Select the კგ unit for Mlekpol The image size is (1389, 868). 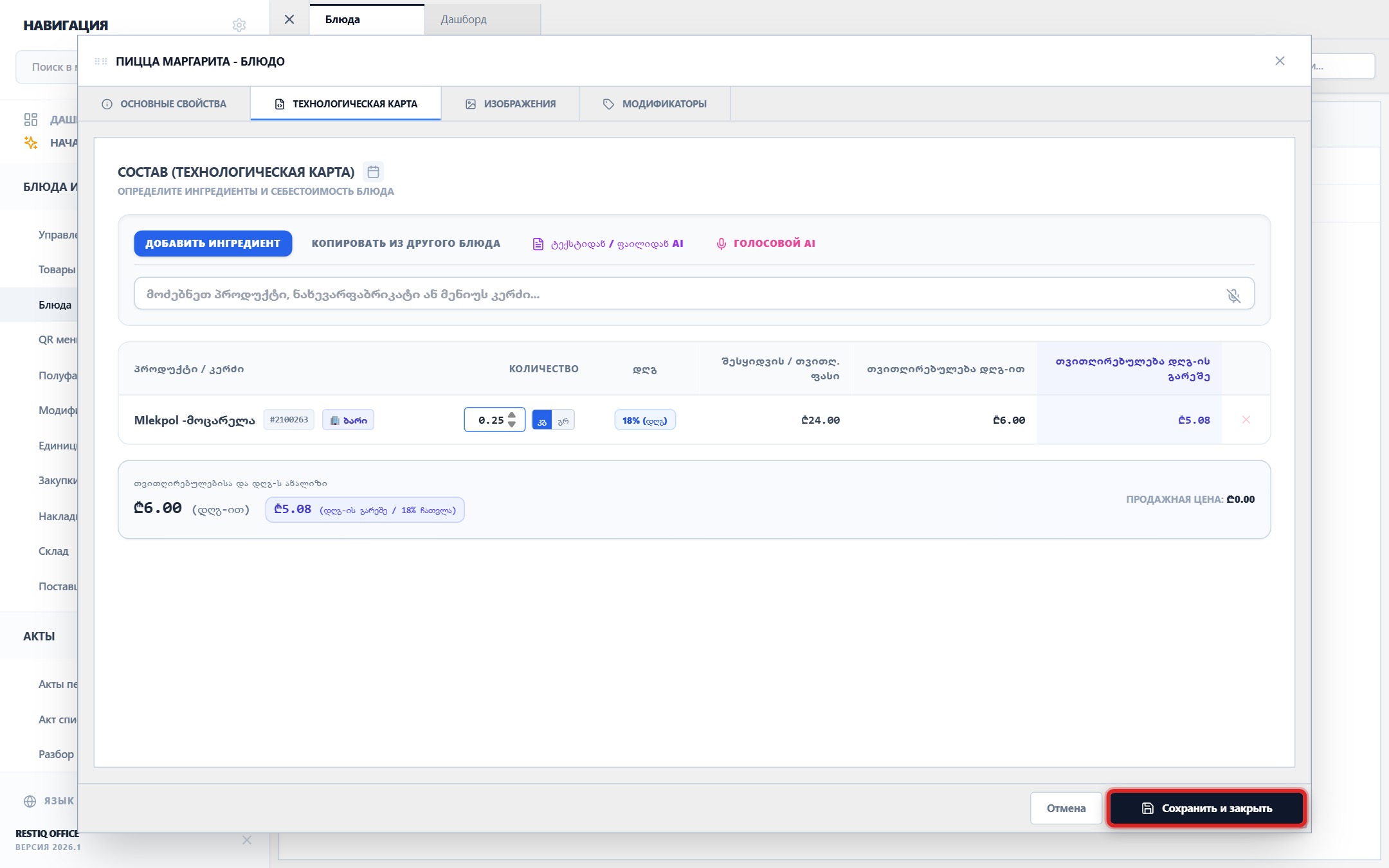click(542, 420)
